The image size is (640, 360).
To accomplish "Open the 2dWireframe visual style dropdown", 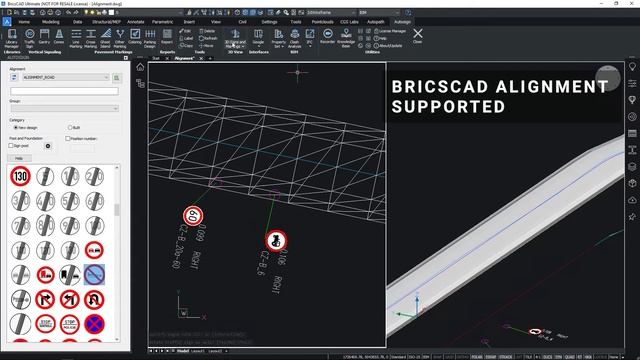I will point(330,13).
